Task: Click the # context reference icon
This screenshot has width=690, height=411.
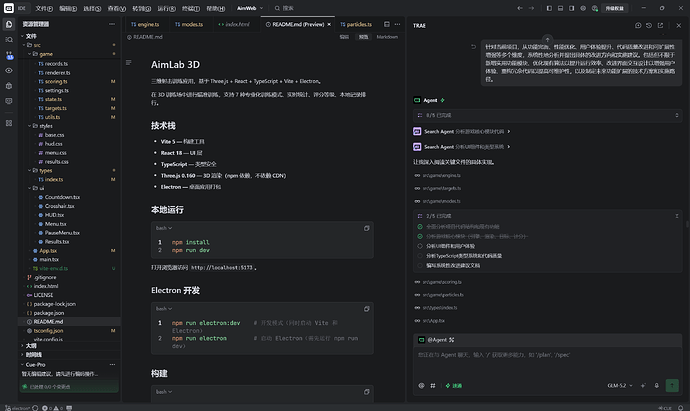Action: pyautogui.click(x=433, y=385)
